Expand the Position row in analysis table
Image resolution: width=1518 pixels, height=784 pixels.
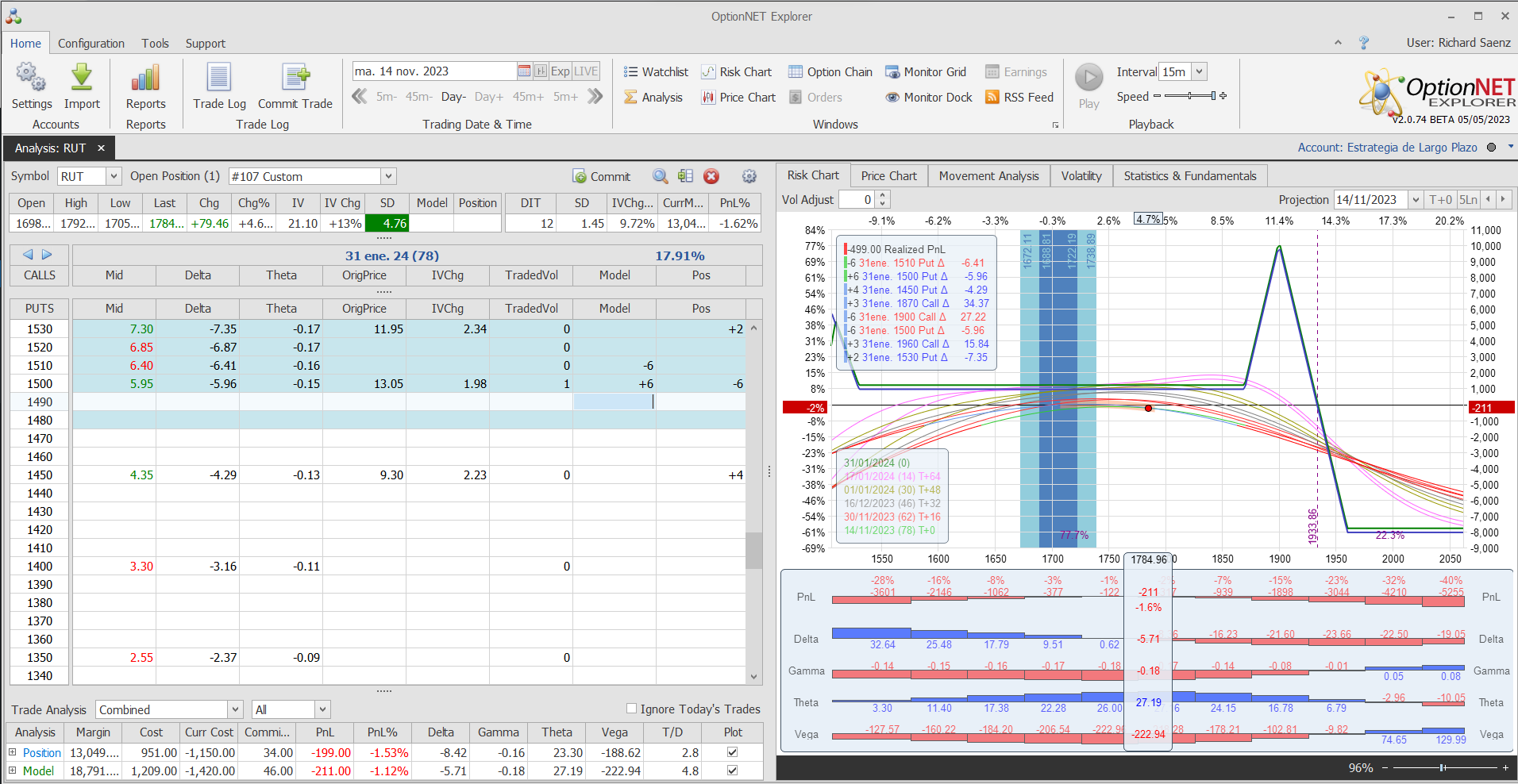click(x=13, y=752)
